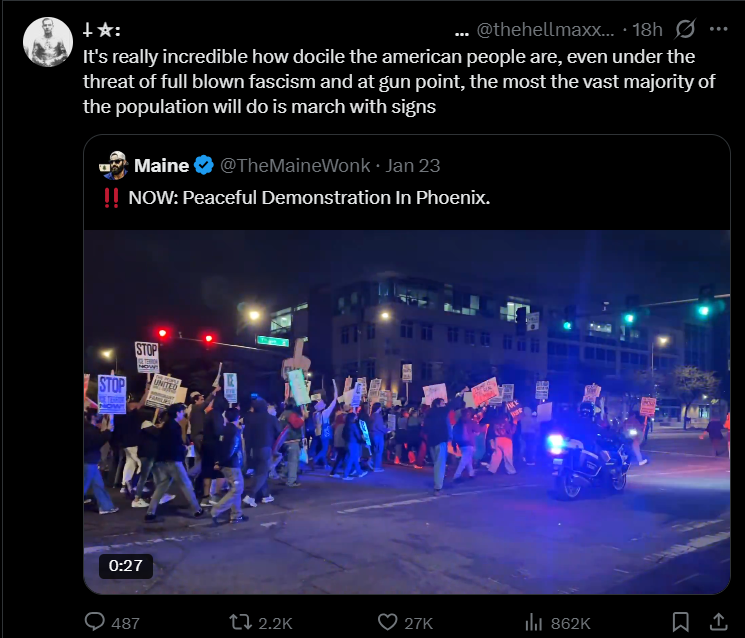Open the Grok explain icon beside 18h

point(686,29)
